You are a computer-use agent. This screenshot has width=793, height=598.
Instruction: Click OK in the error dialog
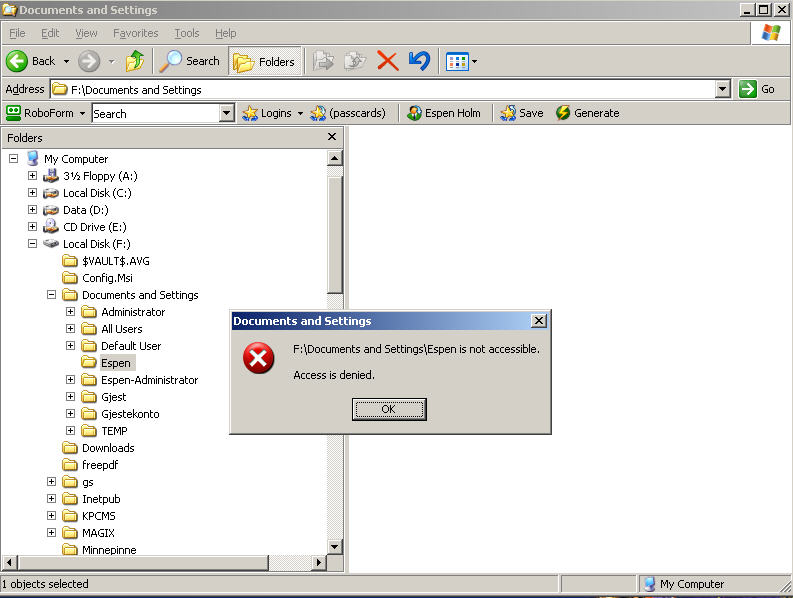[389, 409]
